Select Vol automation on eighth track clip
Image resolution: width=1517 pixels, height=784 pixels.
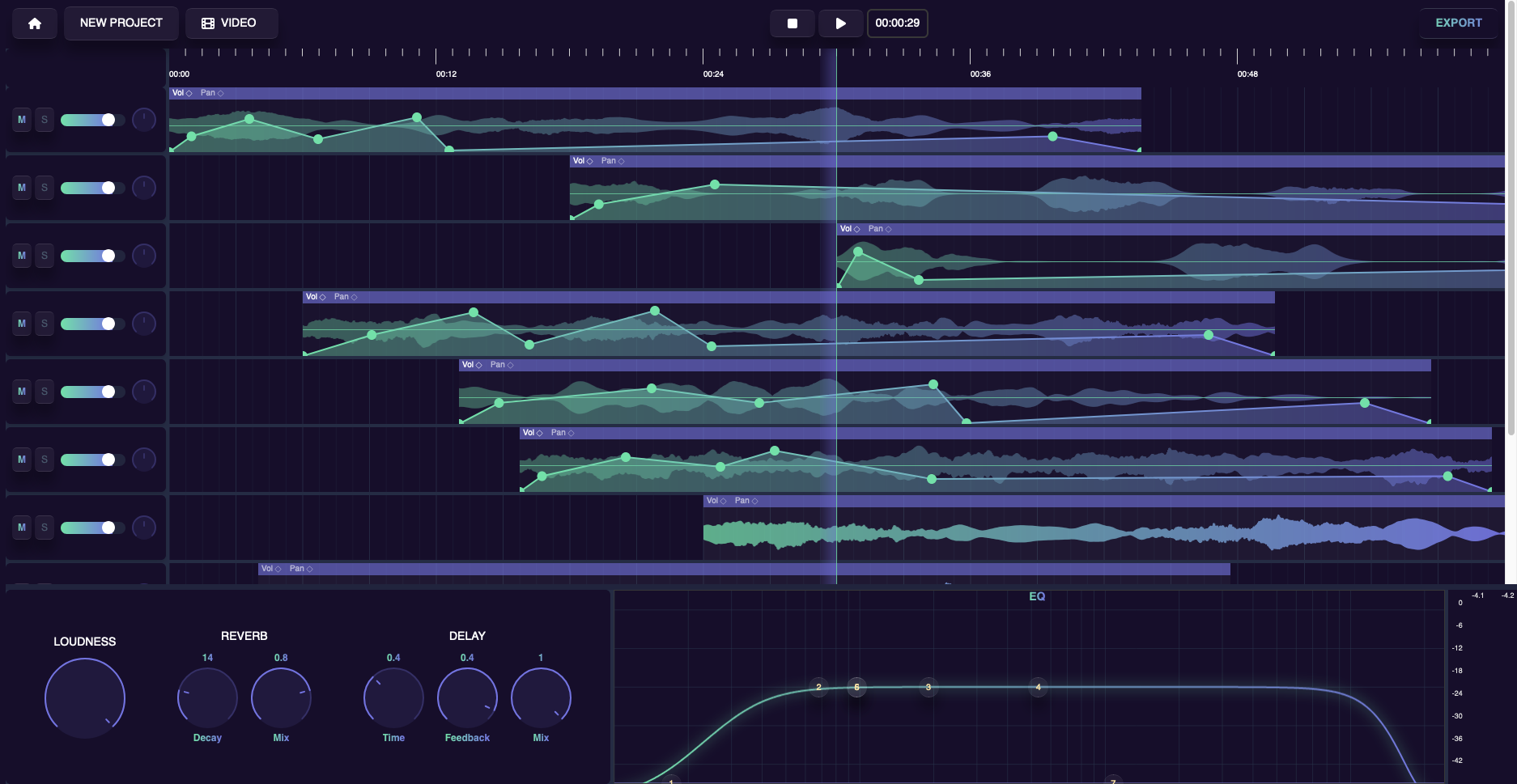(271, 569)
